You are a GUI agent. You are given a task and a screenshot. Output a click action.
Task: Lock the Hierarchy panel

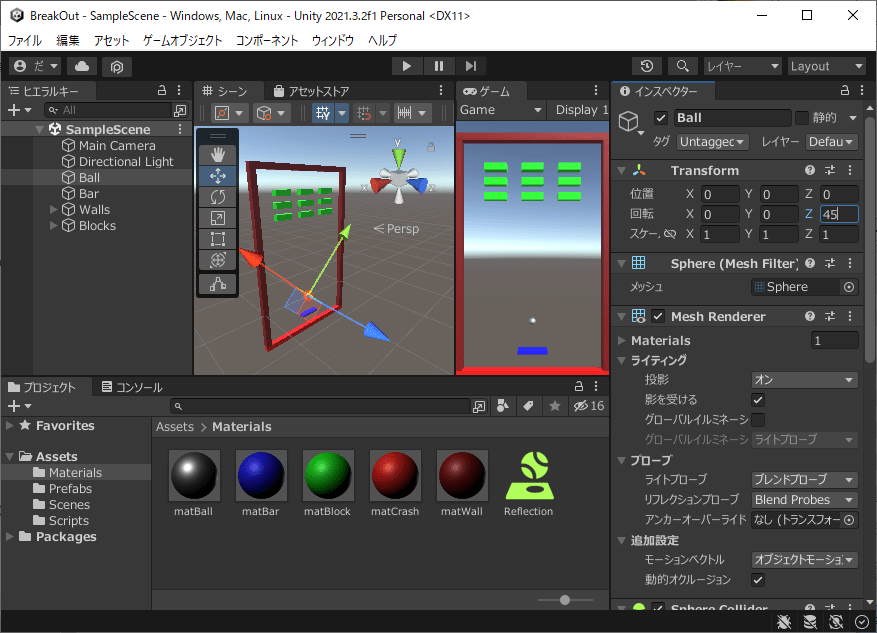point(162,91)
